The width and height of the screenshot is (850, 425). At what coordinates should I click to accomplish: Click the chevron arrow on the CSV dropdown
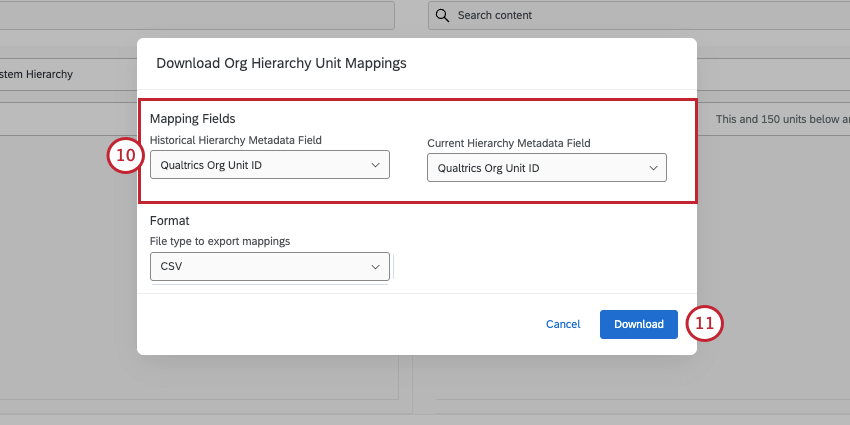376,267
